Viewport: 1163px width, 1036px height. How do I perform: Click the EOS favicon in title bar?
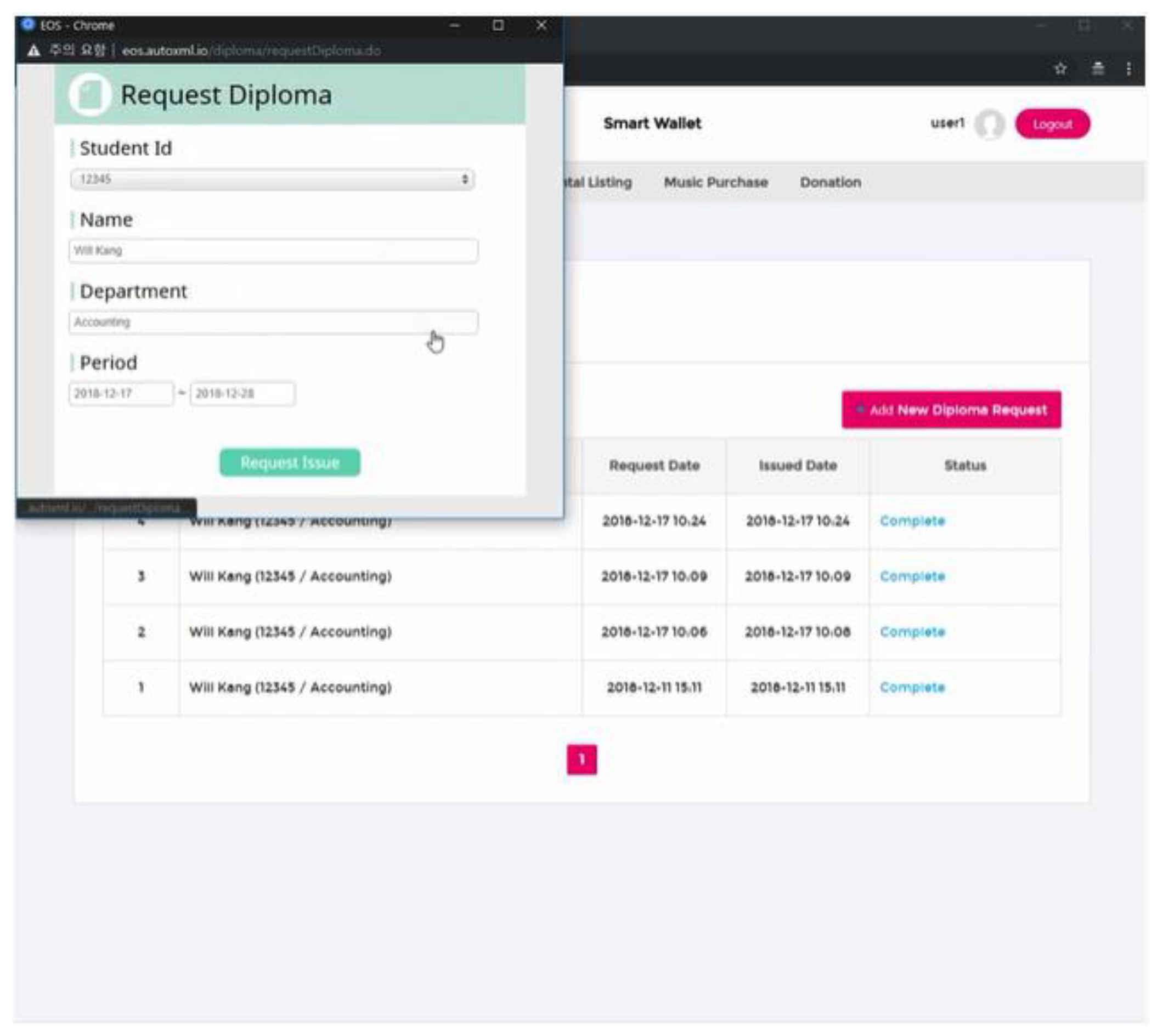point(28,25)
